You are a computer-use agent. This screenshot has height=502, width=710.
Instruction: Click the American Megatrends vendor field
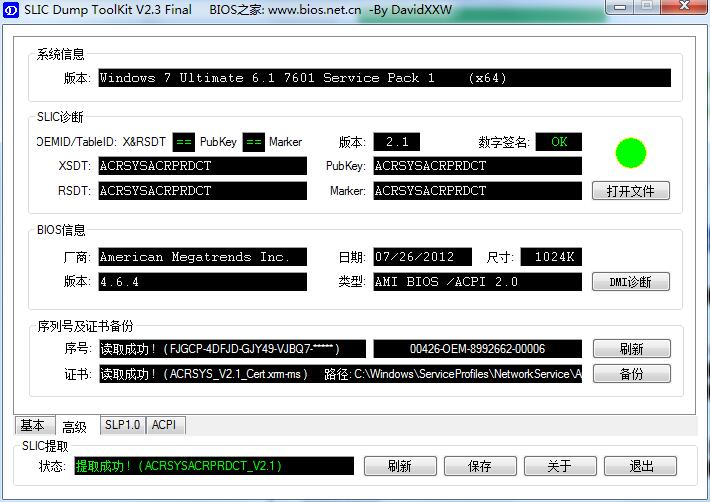[202, 257]
